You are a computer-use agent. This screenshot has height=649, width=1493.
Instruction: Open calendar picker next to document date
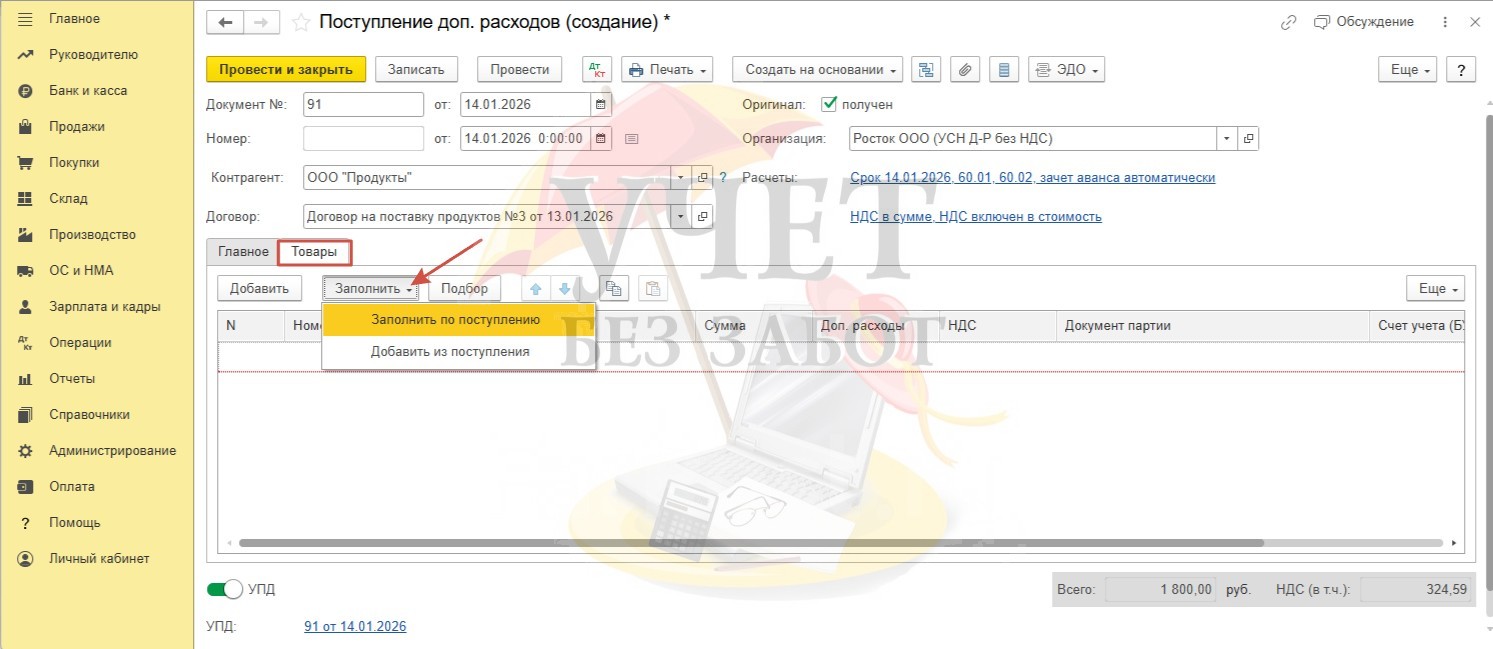(600, 104)
